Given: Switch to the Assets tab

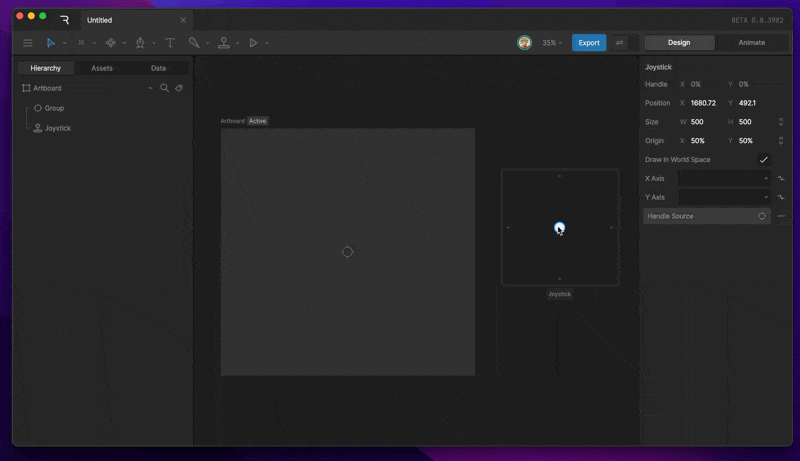Looking at the screenshot, I should 102,68.
